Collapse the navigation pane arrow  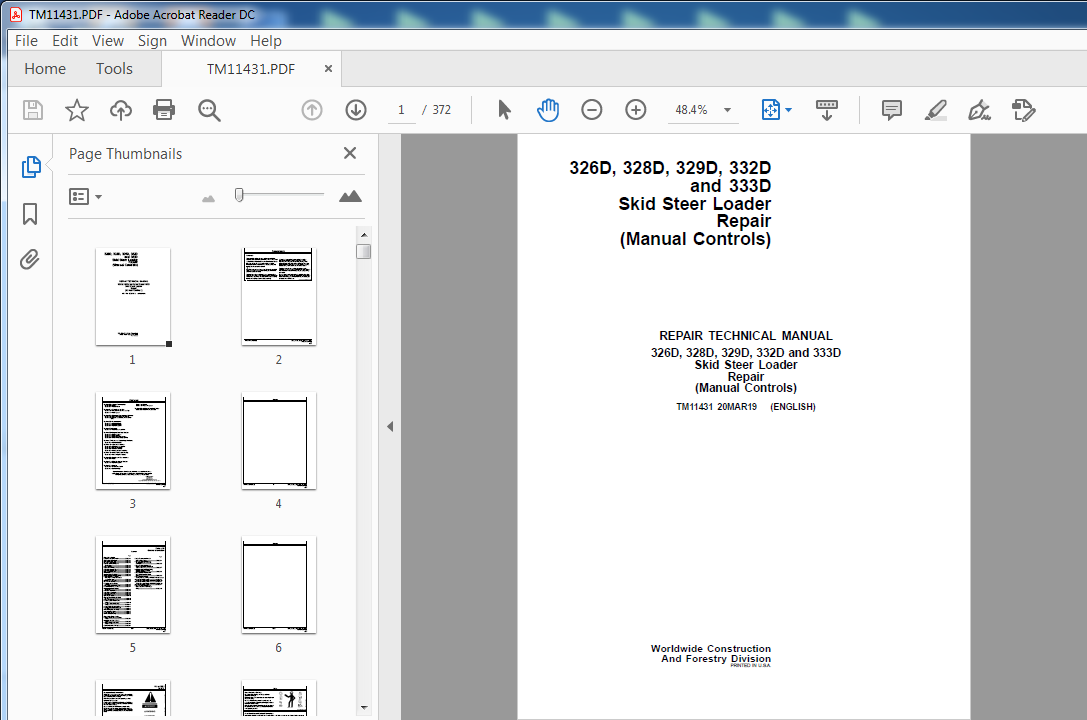[x=390, y=426]
